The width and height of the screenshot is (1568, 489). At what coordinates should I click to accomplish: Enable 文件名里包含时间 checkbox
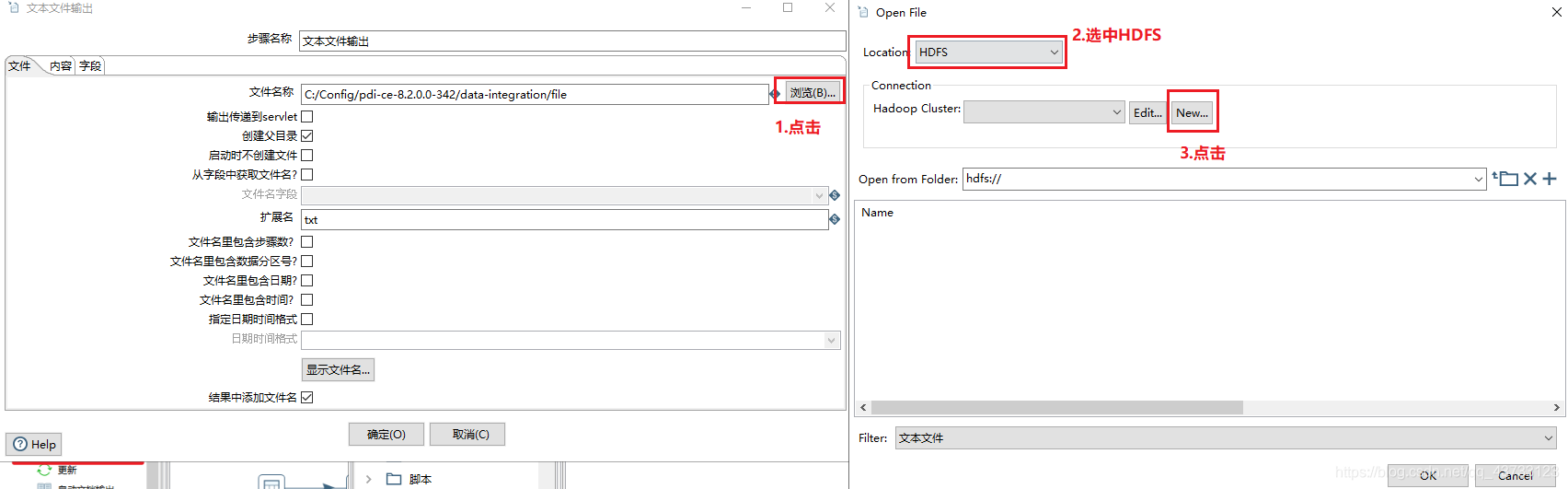[307, 300]
